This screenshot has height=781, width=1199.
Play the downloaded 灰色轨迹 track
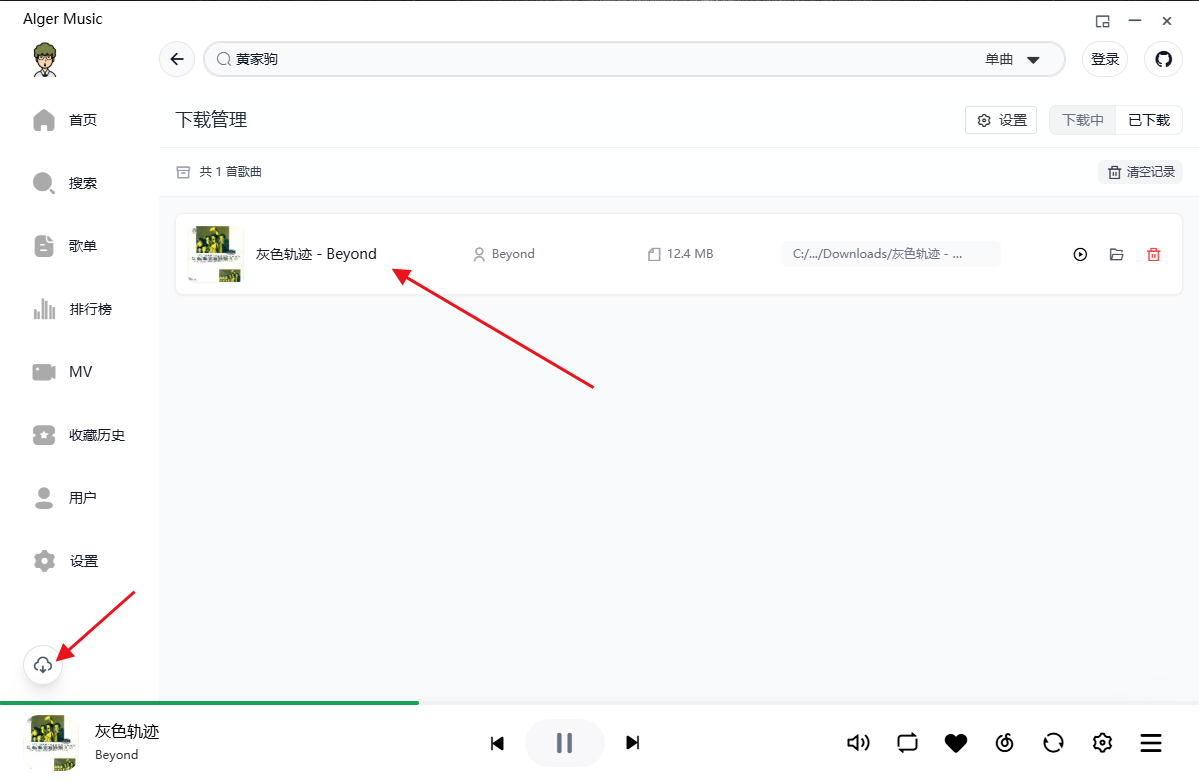(1080, 255)
